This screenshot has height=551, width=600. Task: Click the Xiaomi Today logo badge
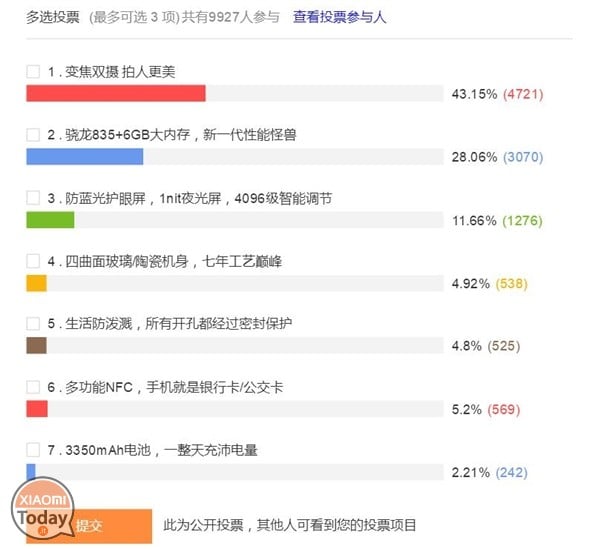point(42,508)
